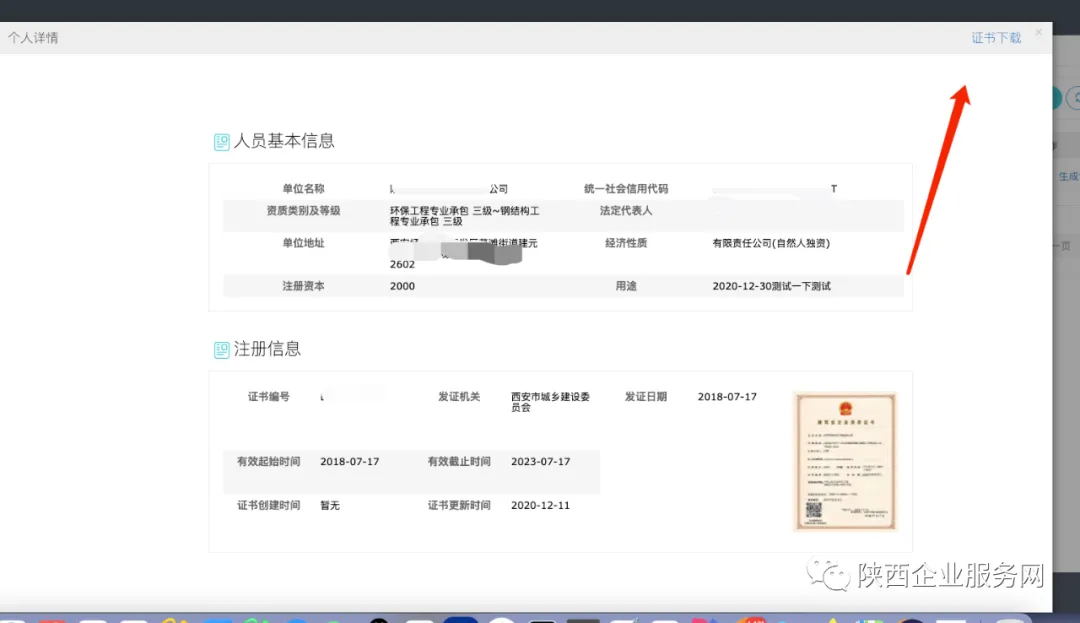Click the update date 2020-12-11

point(541,505)
